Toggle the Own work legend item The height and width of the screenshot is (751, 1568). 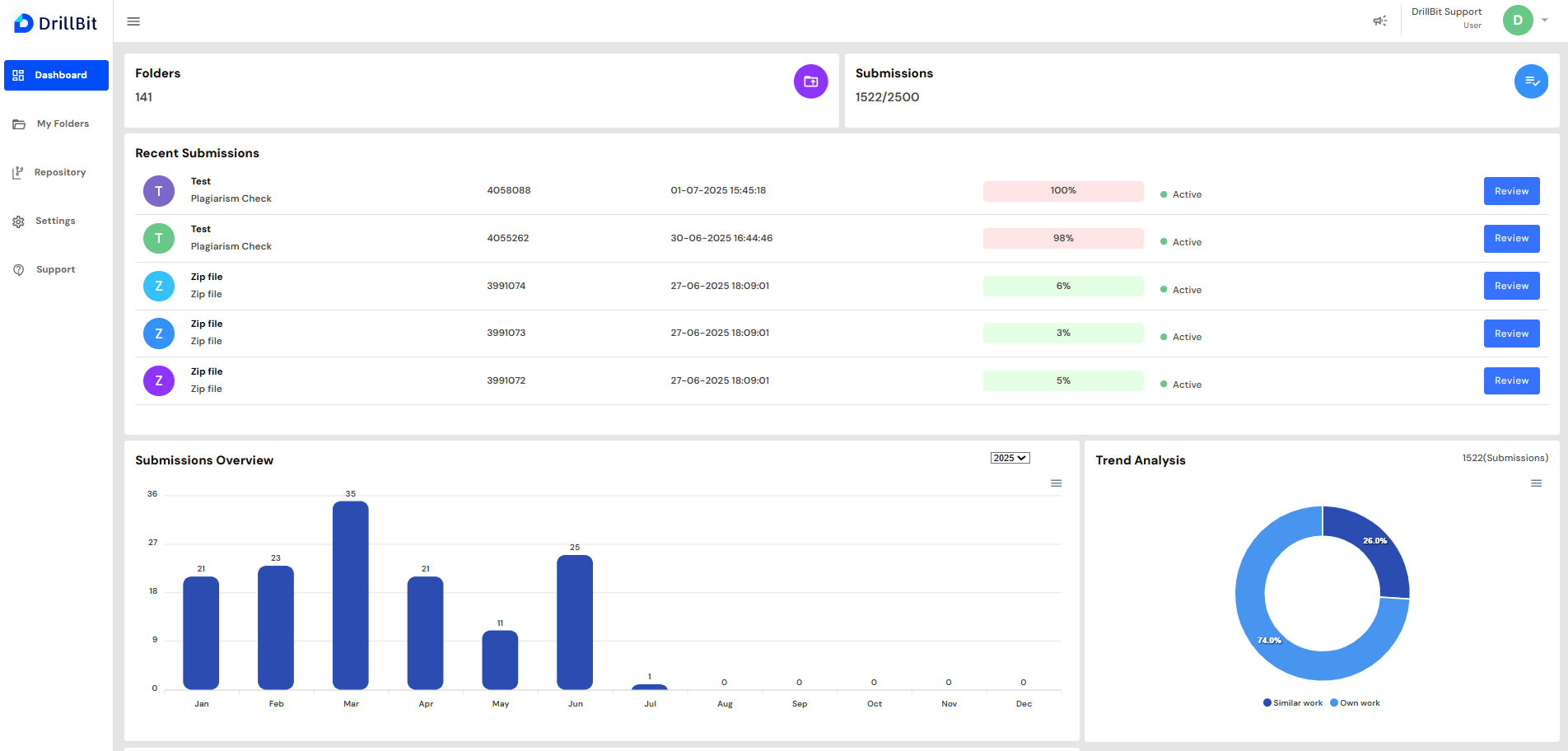[1356, 703]
